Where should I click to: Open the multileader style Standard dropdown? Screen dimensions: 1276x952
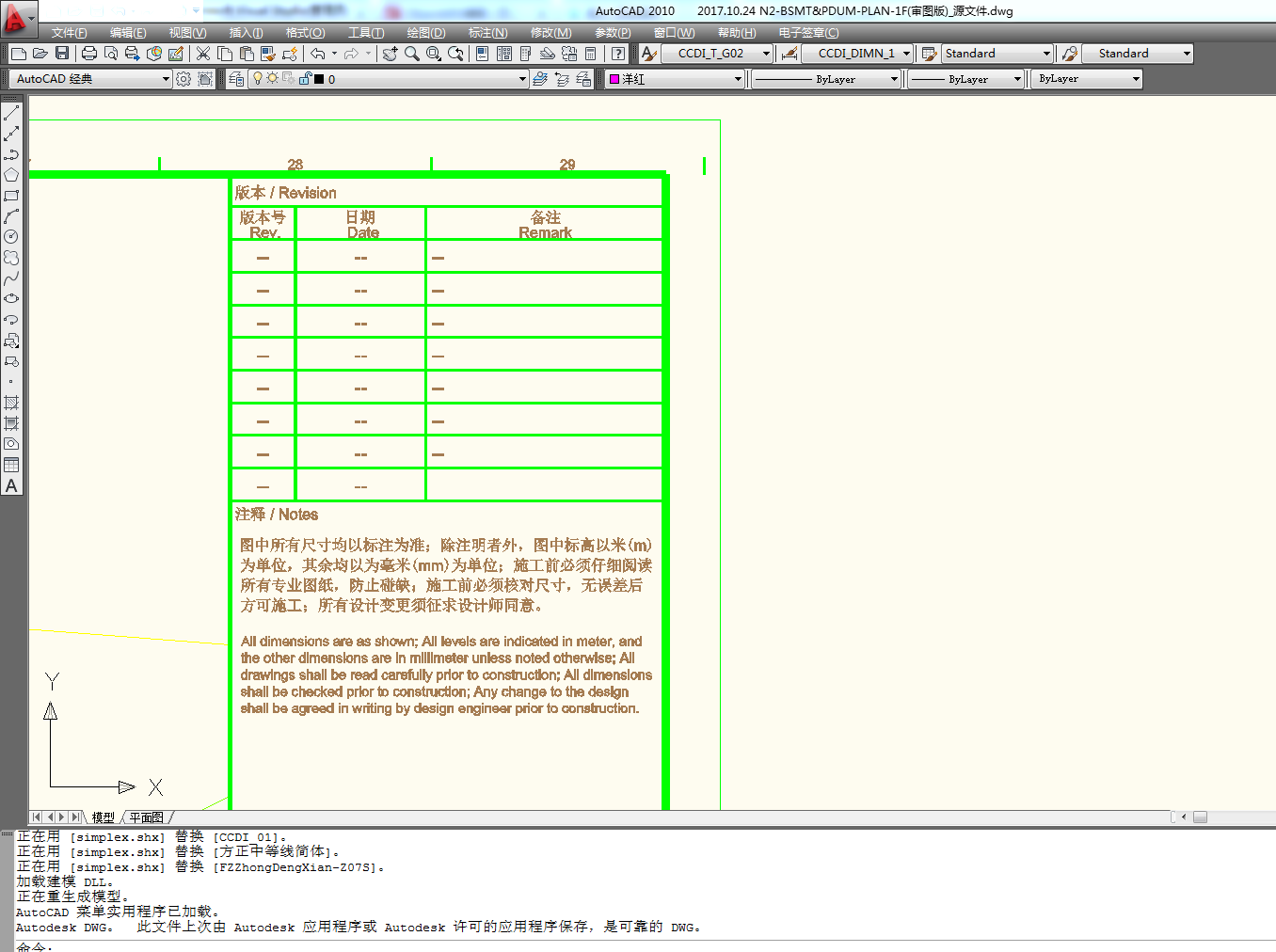pos(1186,54)
